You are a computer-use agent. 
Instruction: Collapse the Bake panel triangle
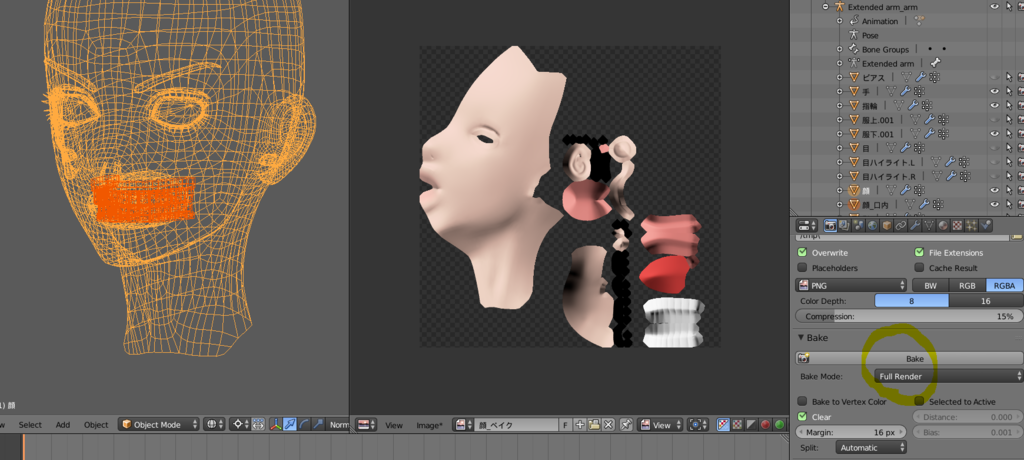coord(801,338)
